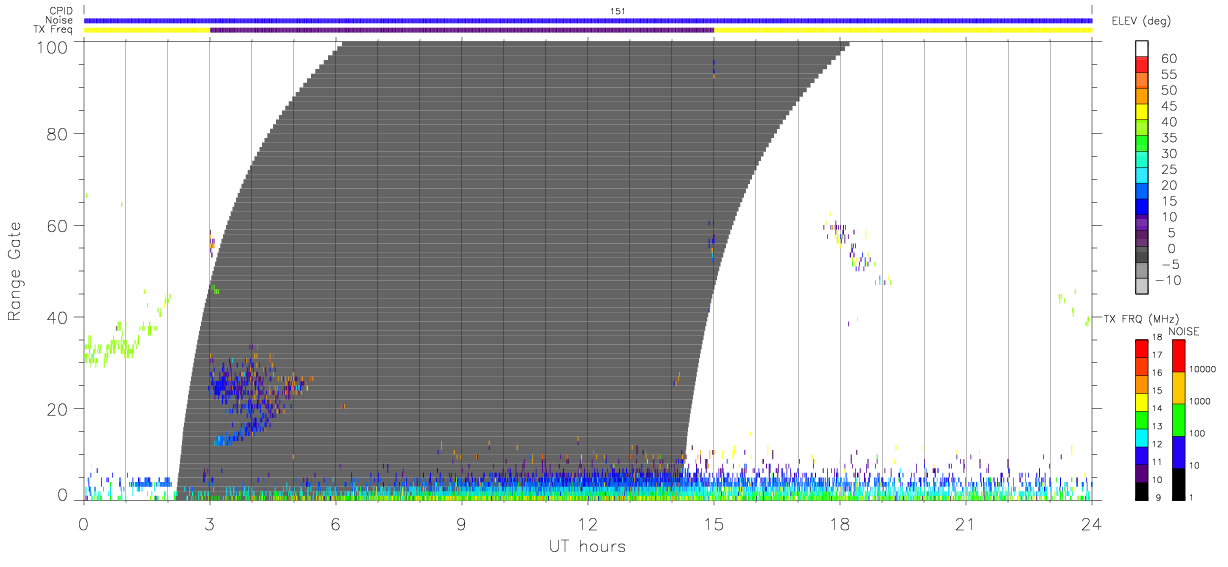Click the ELEV (deg) legend title

point(1142,21)
